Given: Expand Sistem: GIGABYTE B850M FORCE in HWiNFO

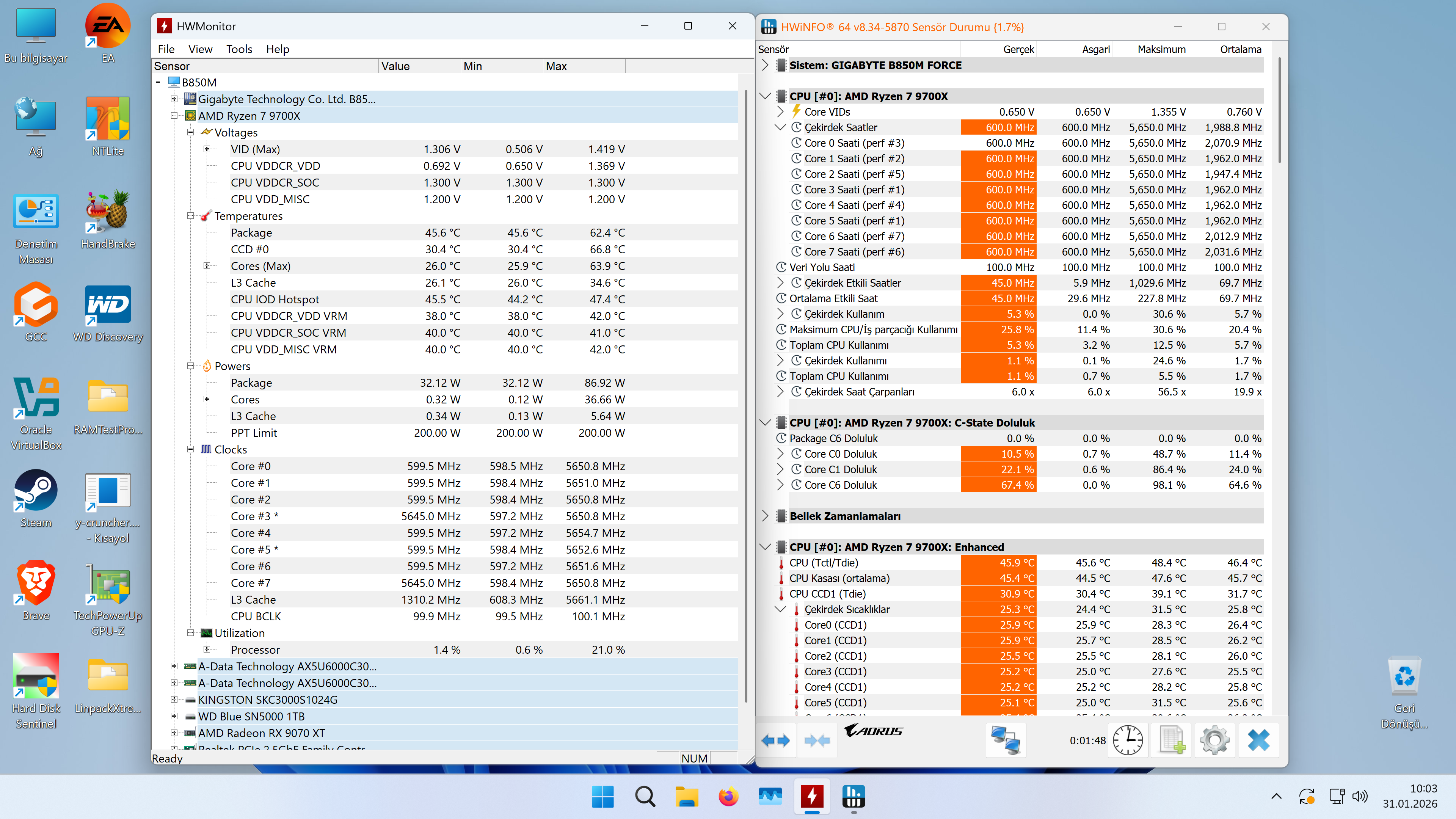Looking at the screenshot, I should (x=765, y=65).
